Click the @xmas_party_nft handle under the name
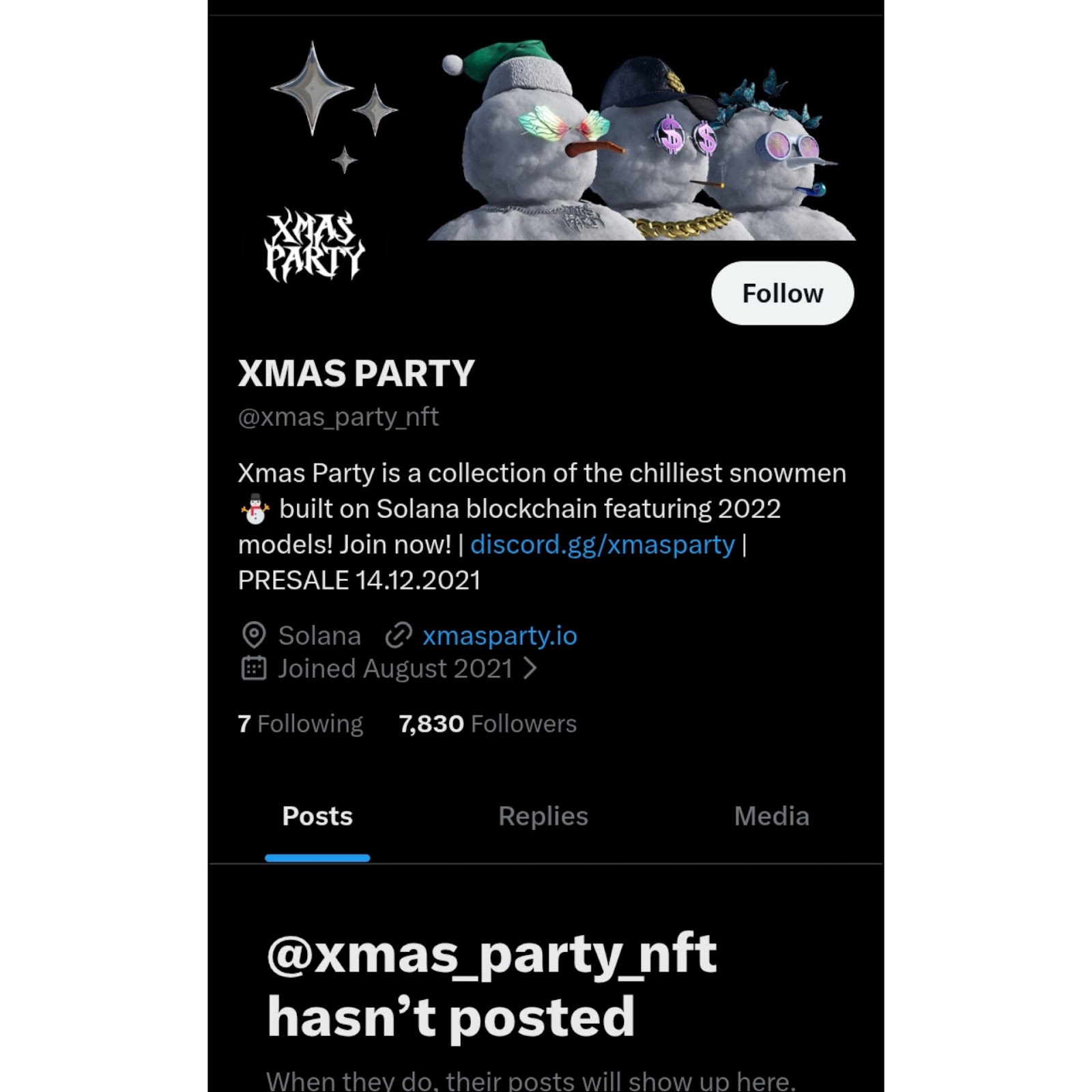The height and width of the screenshot is (1092, 1092). tap(338, 417)
